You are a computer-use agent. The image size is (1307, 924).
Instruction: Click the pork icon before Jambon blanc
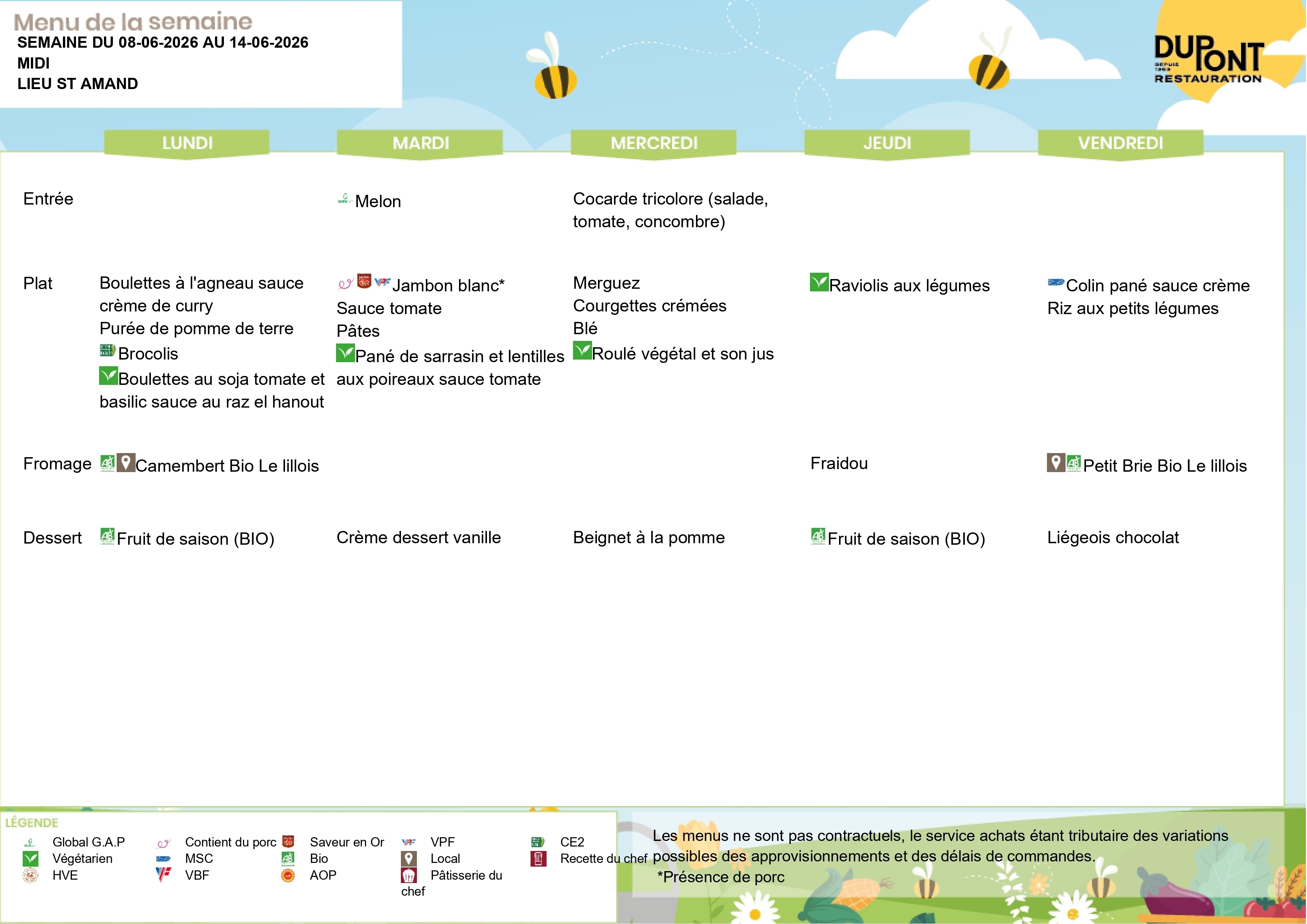(345, 283)
